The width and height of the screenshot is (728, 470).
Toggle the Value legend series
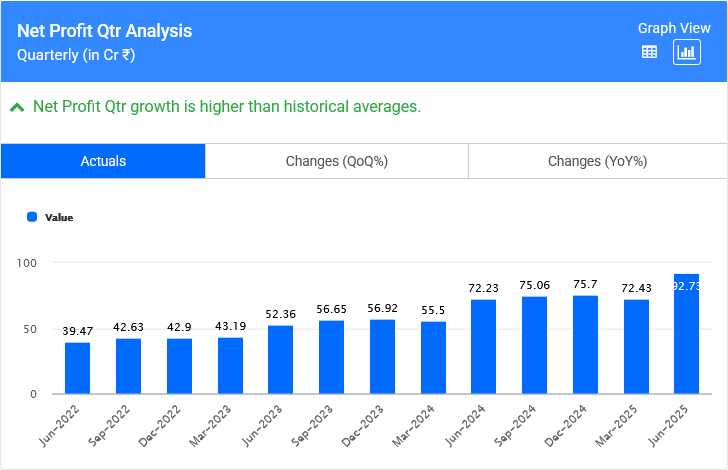click(58, 217)
